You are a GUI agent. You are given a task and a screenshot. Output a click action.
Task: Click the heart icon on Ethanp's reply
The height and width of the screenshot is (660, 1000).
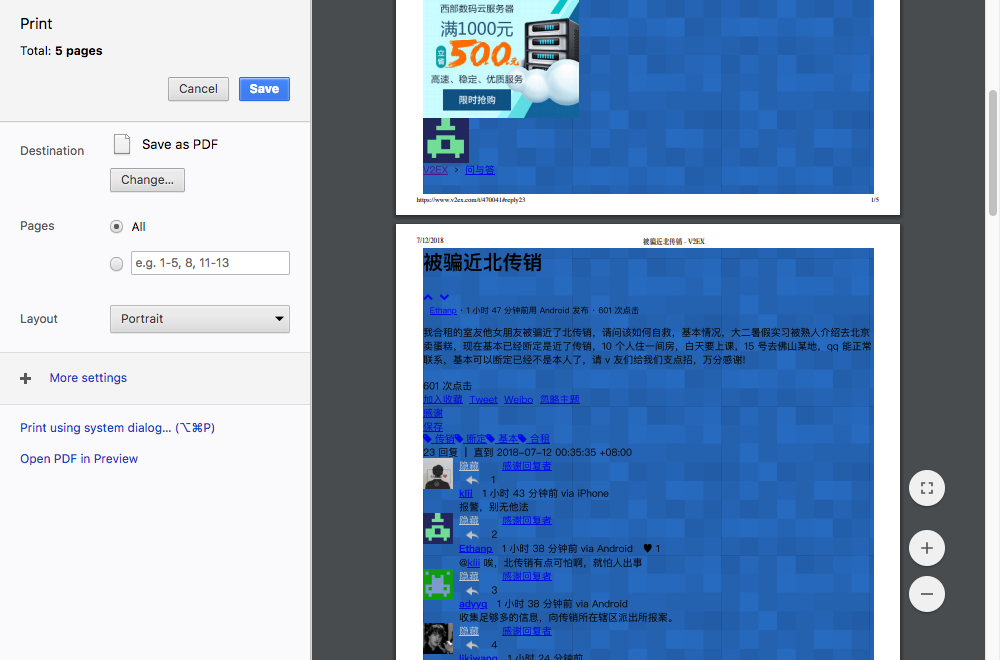647,548
